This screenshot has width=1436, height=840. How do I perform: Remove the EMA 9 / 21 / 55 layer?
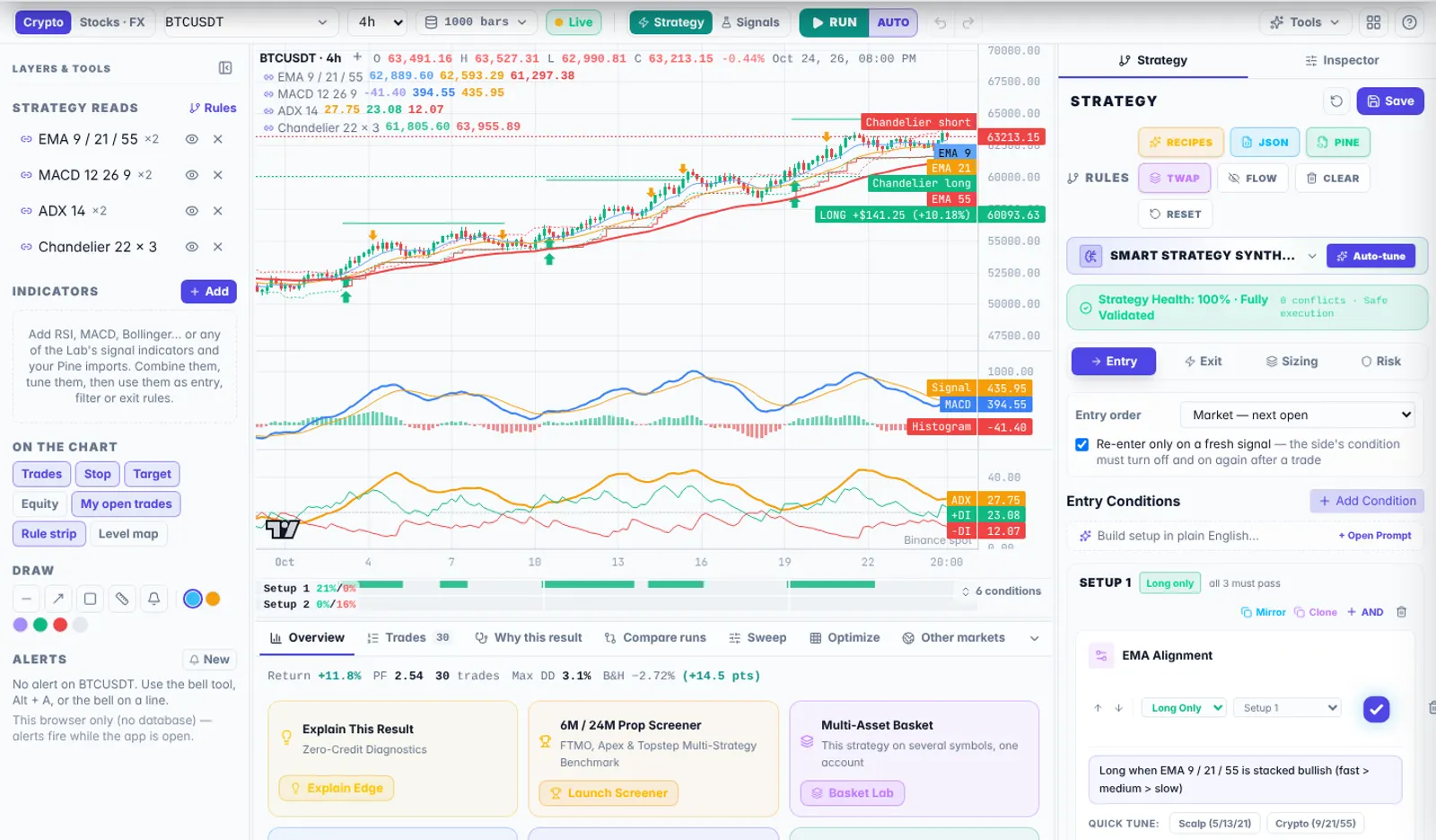pyautogui.click(x=217, y=139)
